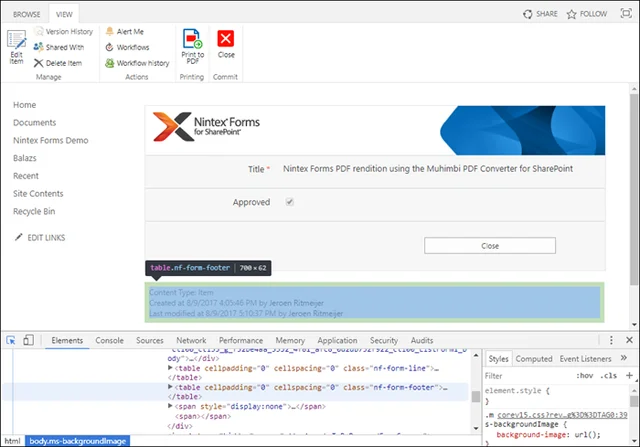Toggle .cls class editor

pyautogui.click(x=609, y=376)
